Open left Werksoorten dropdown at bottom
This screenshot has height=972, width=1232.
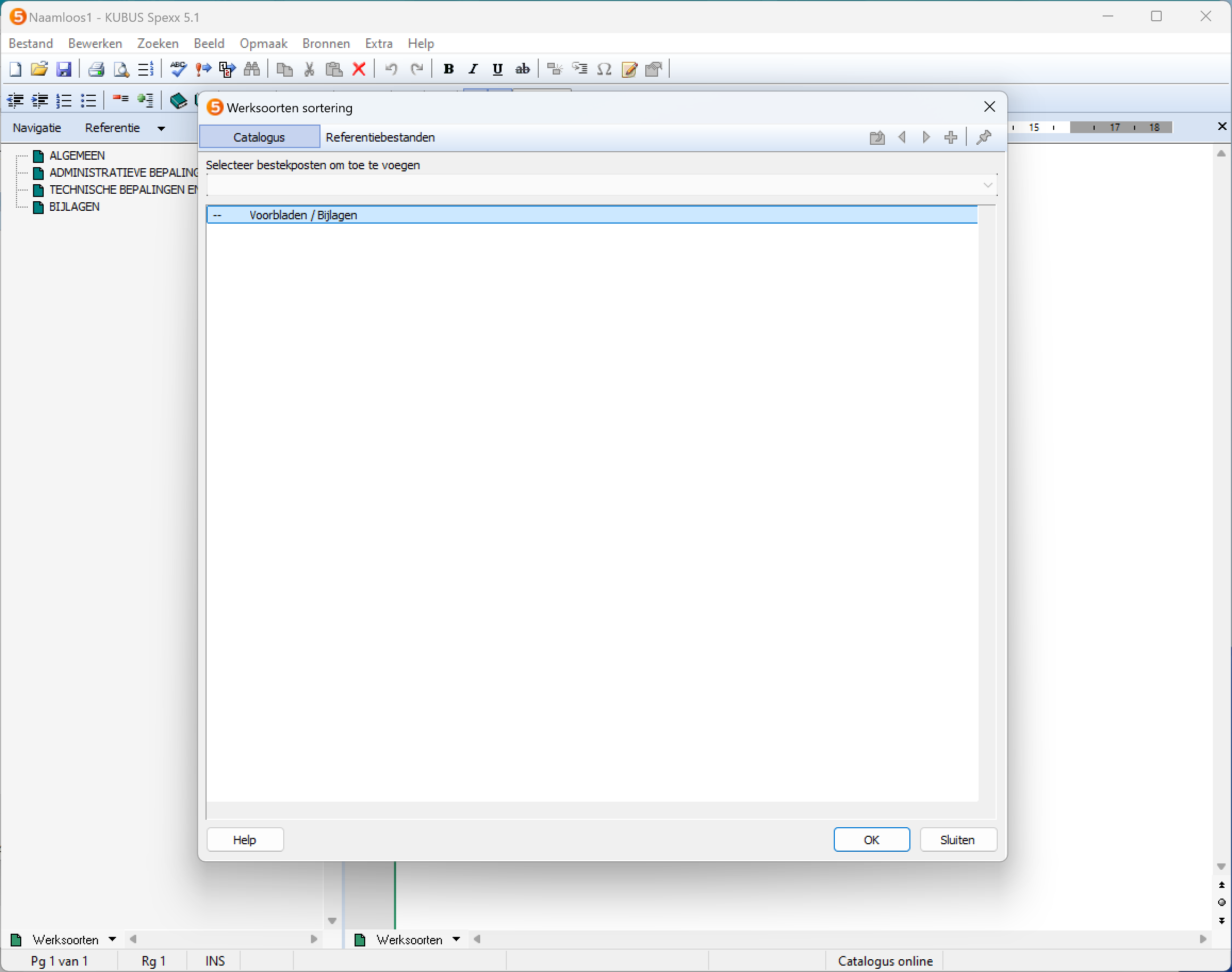click(x=112, y=940)
